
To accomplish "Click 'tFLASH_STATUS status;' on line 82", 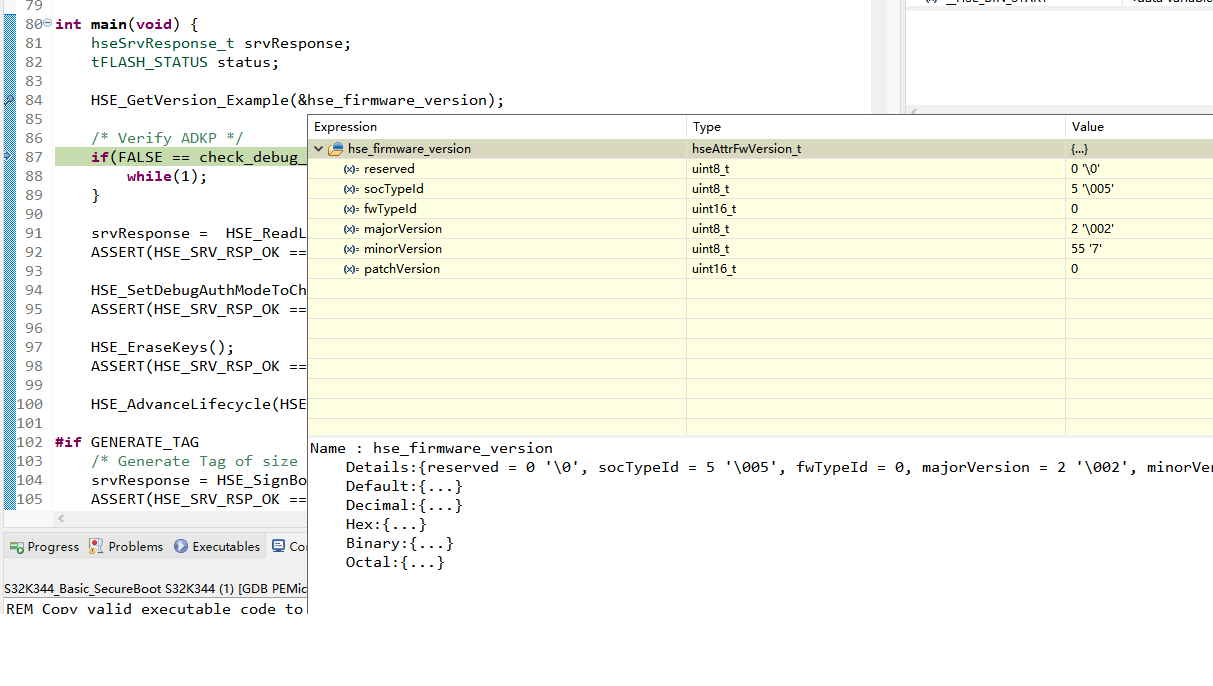I will pos(185,62).
